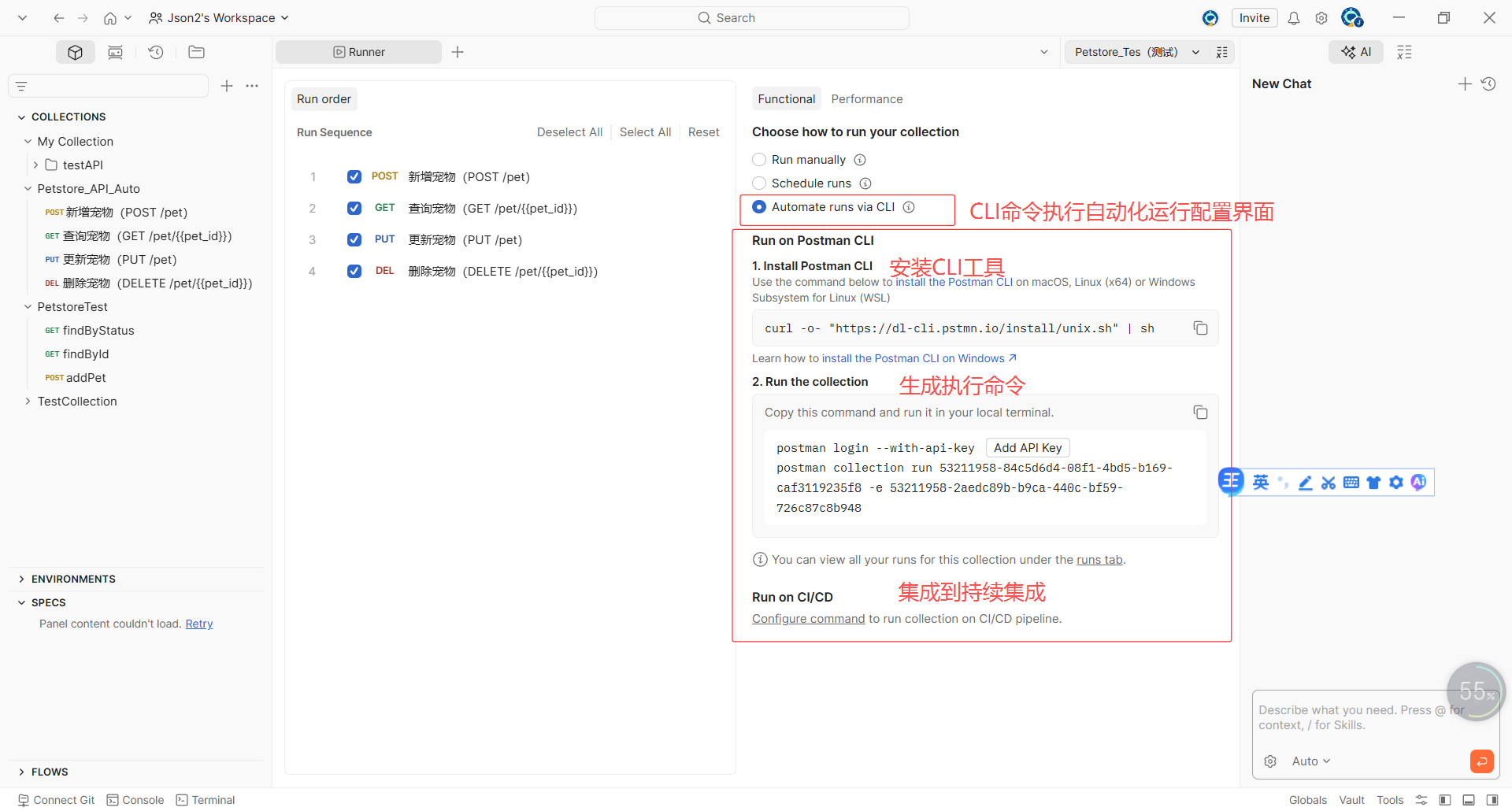Screen dimensions: 1512x811
Task: Expand testAPI folder
Action: click(35, 165)
